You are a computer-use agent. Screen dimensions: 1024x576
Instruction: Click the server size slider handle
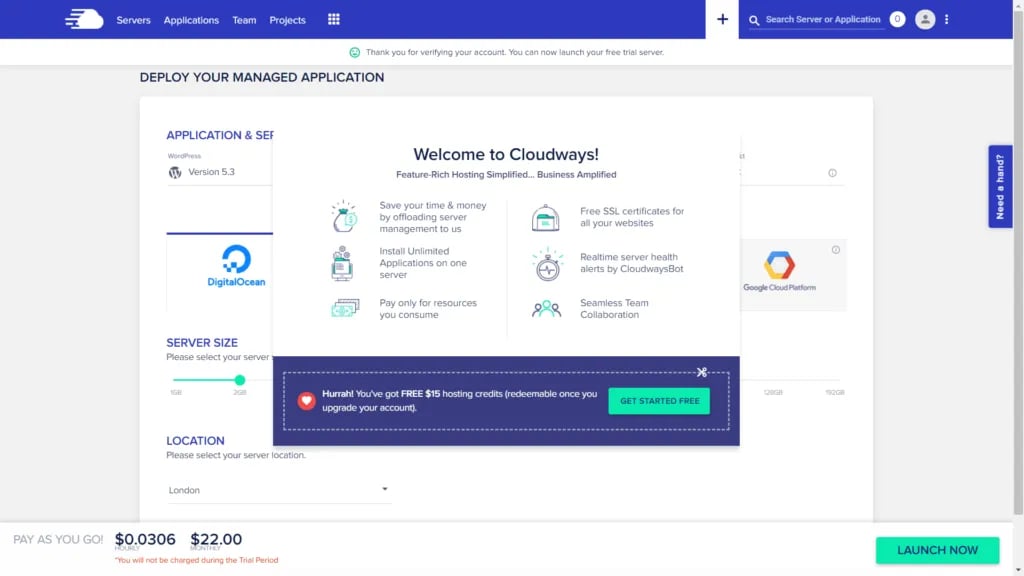[240, 379]
